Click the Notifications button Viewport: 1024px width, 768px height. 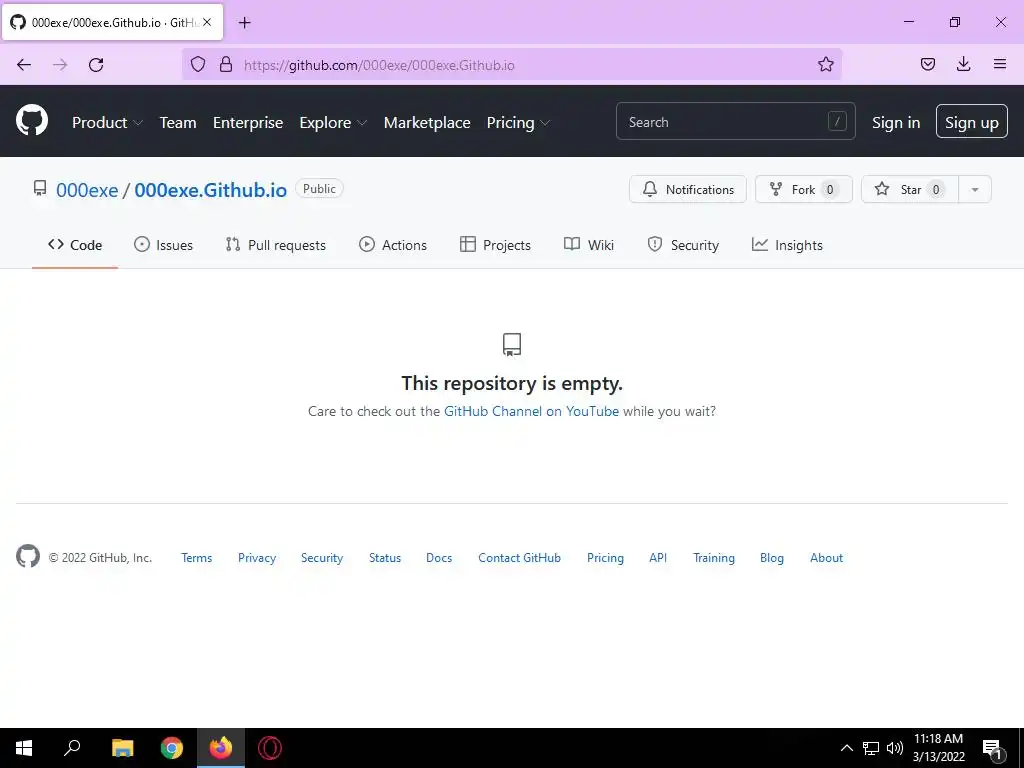click(688, 189)
